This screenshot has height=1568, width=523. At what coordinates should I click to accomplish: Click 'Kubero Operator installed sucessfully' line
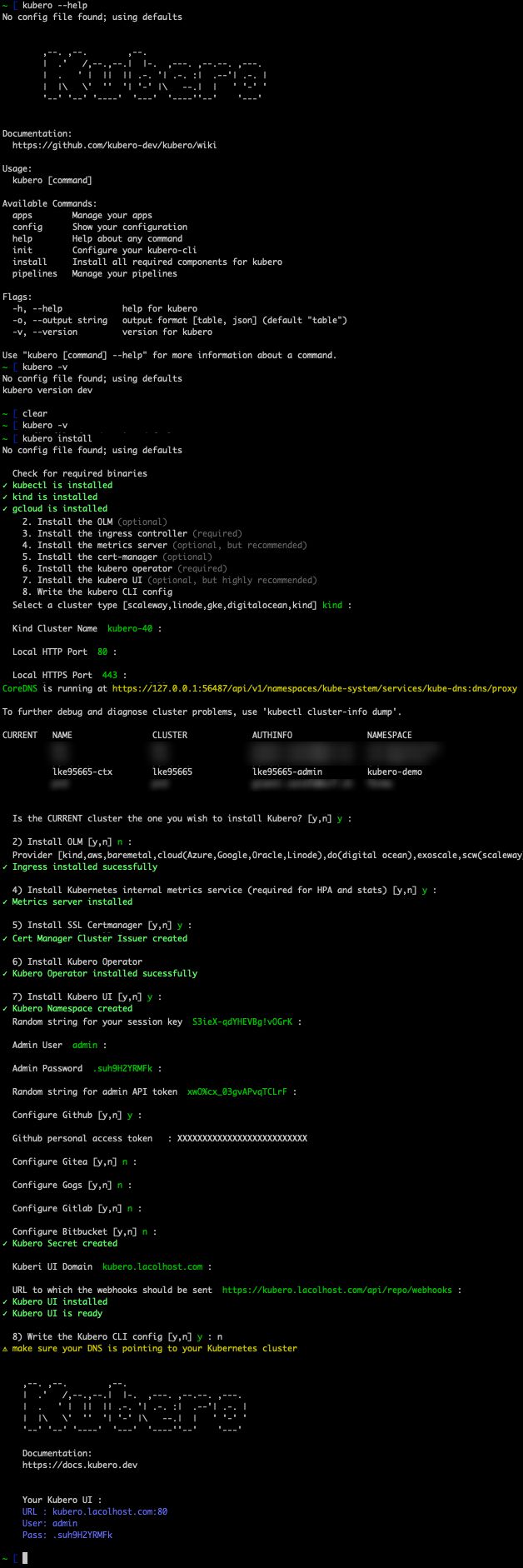coord(100,973)
